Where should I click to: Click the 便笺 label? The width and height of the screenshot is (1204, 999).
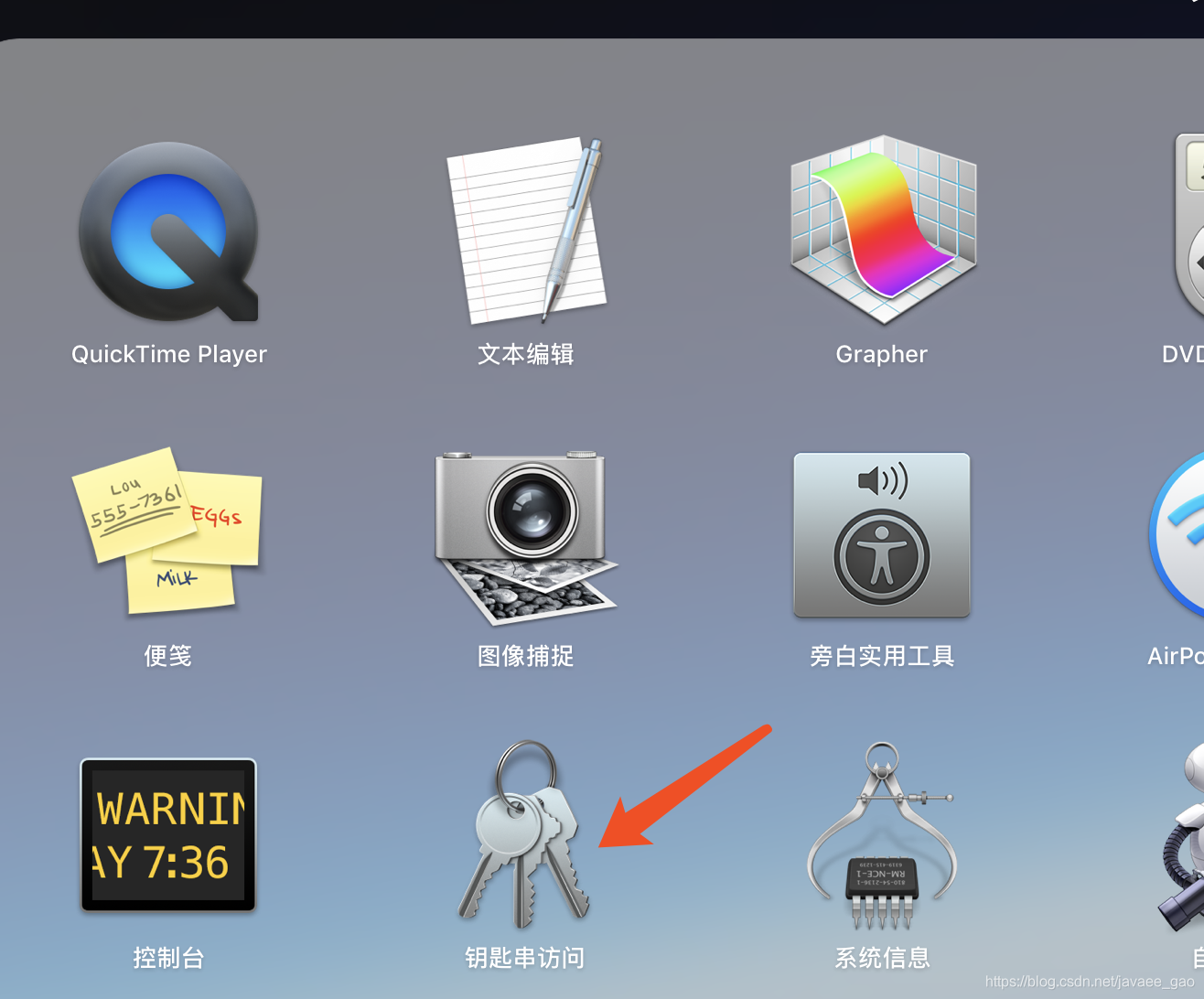(168, 656)
